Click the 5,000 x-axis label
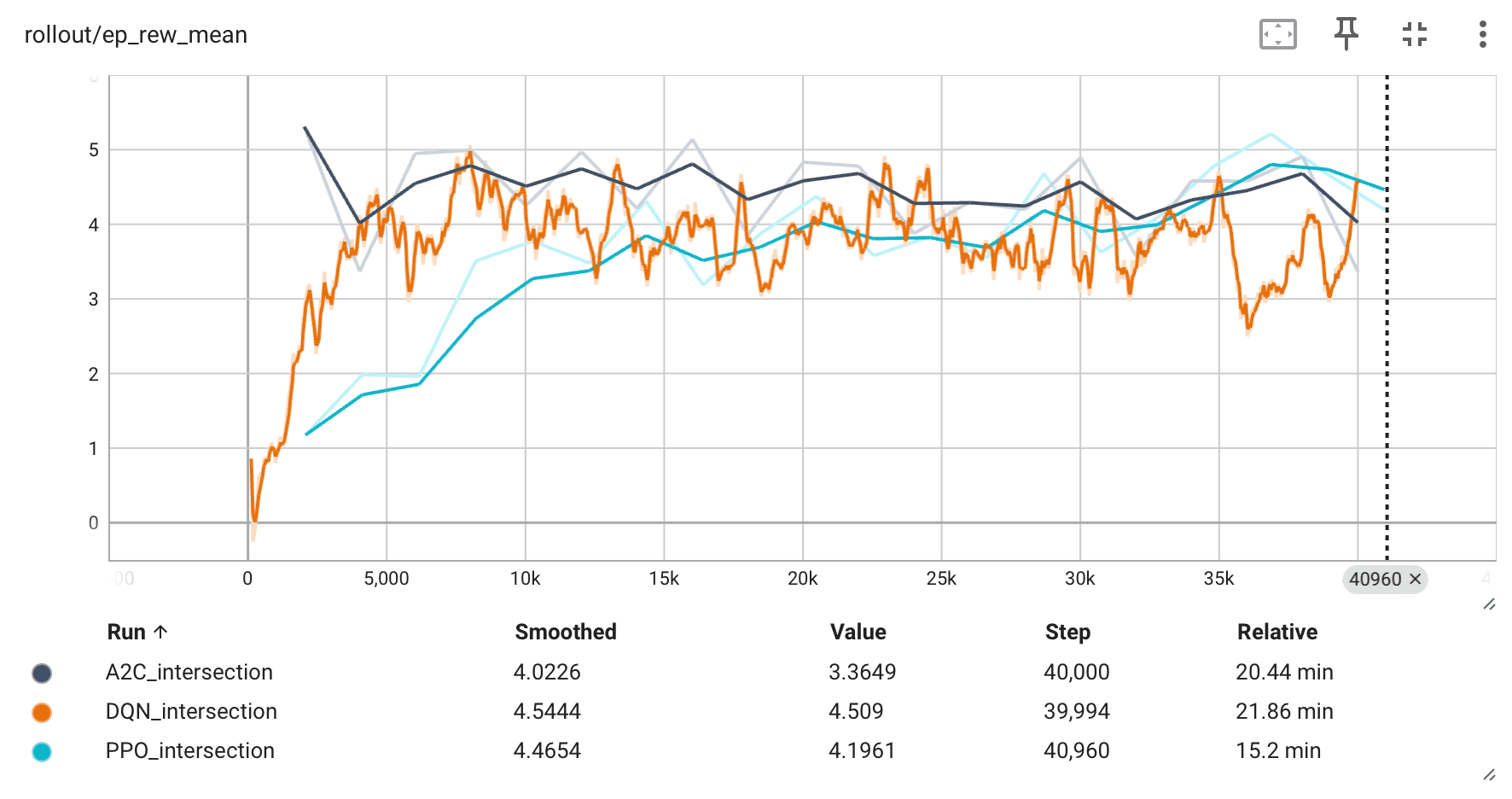The height and width of the screenshot is (799, 1512). 387,579
